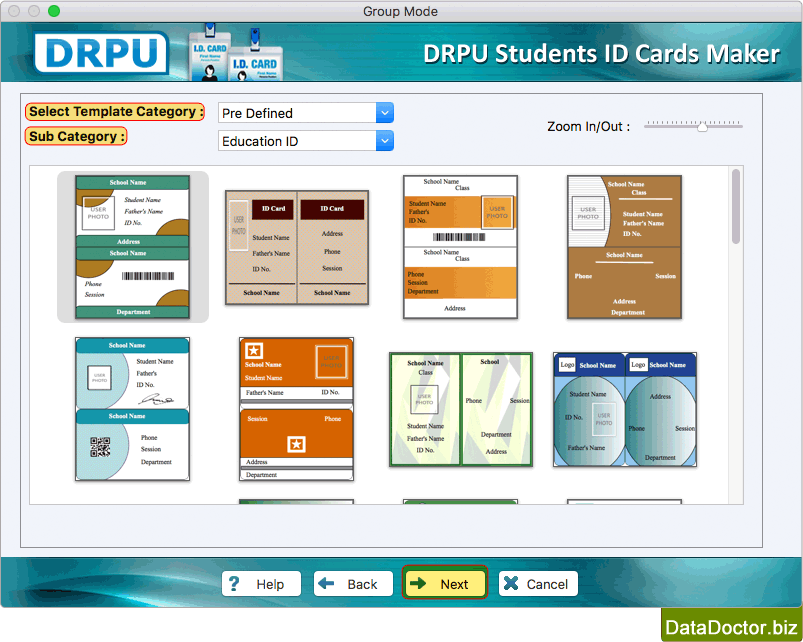Click the DRPU Students ID Cards Maker title
This screenshot has height=642, width=803.
[x=601, y=54]
